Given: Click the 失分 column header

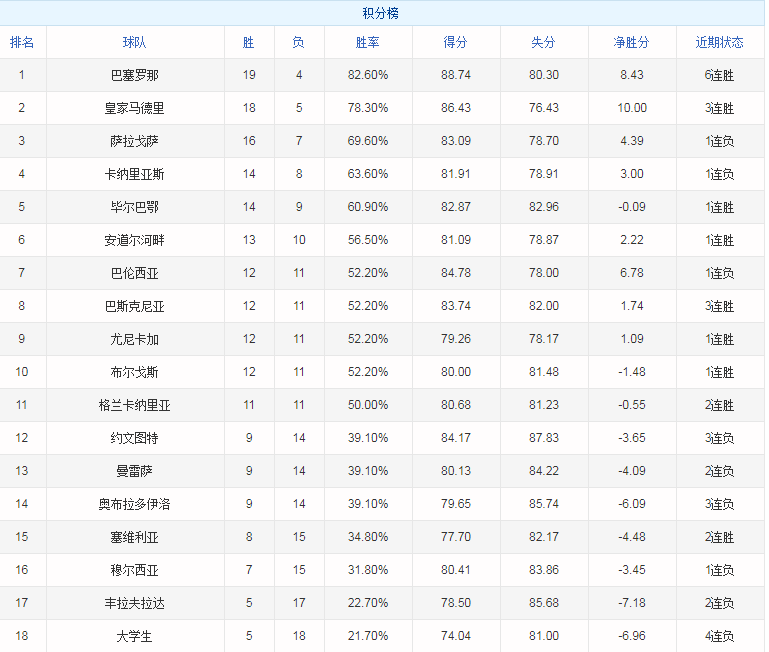Looking at the screenshot, I should [x=543, y=42].
